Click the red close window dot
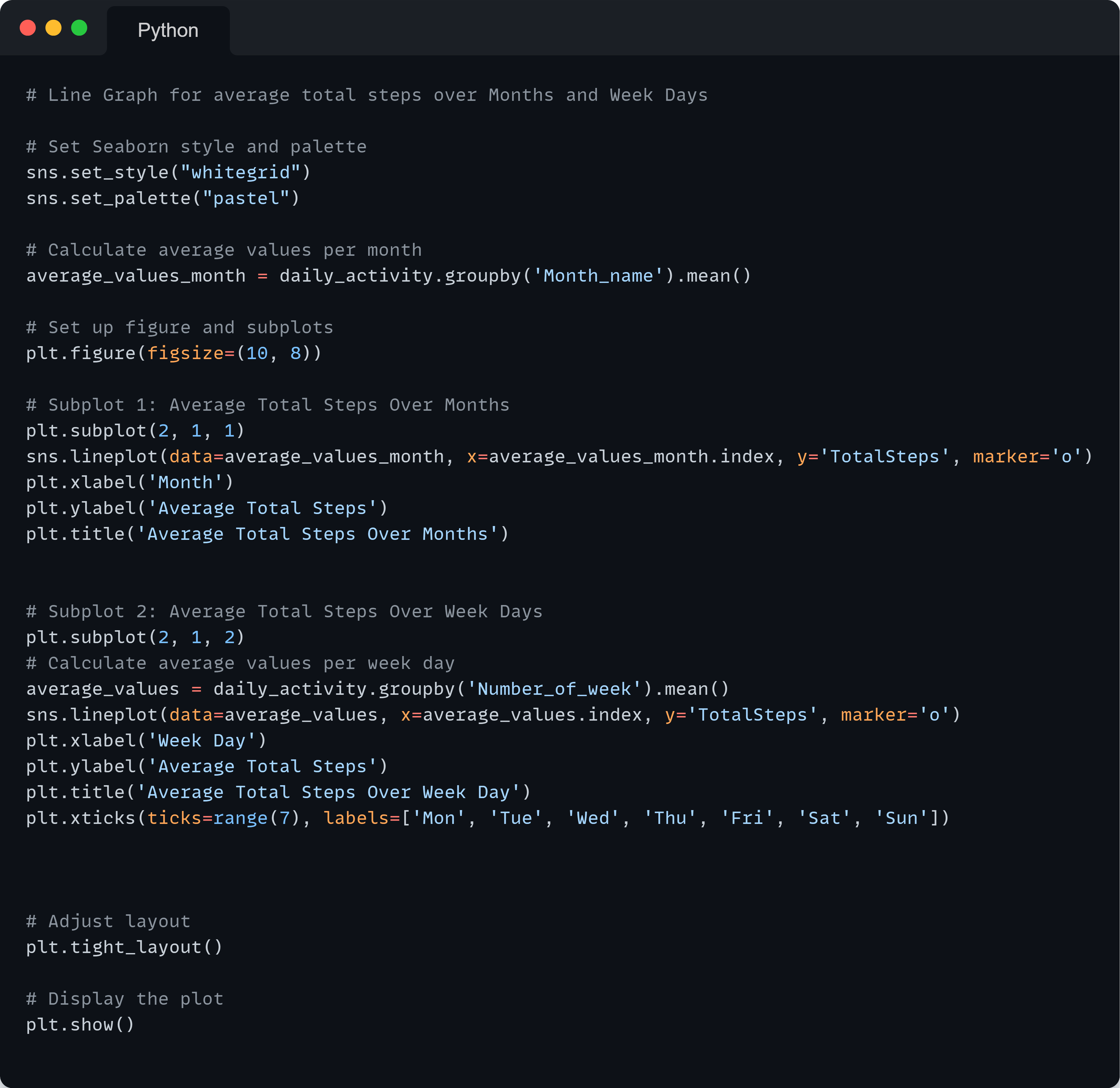The width and height of the screenshot is (1120, 1088). click(28, 28)
